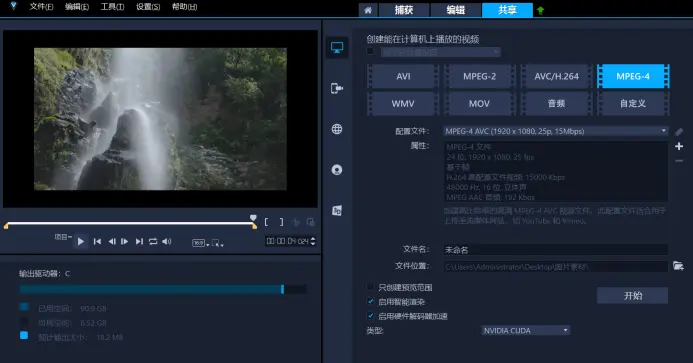Step to the next frame
This screenshot has width=693, height=363.
pyautogui.click(x=125, y=241)
